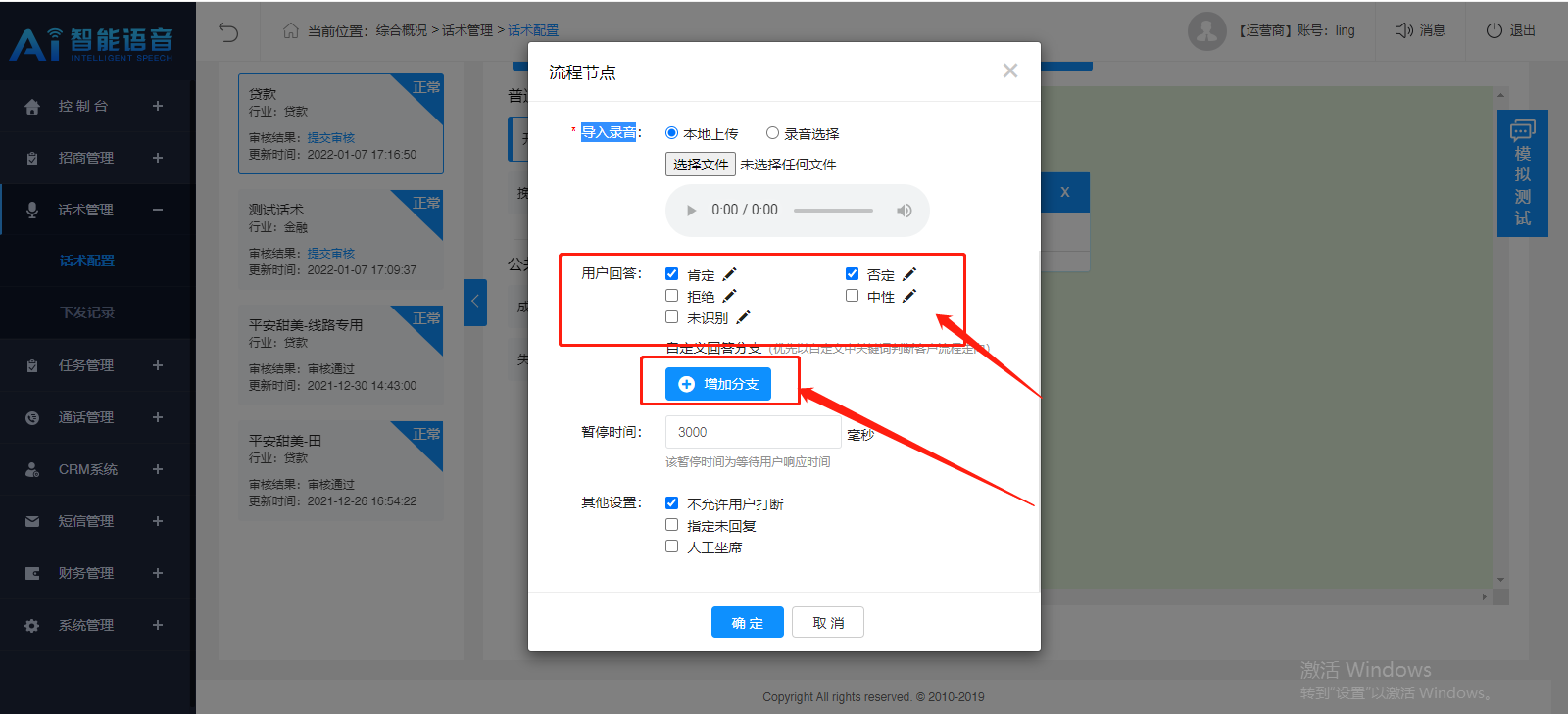Check the 拒绝 checkbox

point(671,296)
